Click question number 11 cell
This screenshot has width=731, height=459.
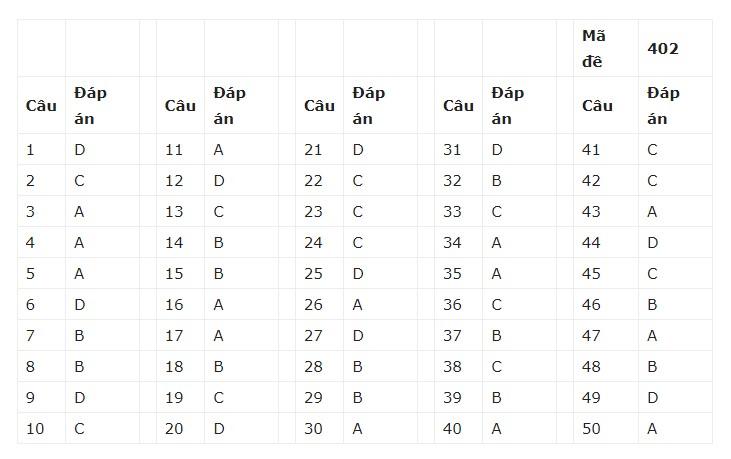[174, 150]
